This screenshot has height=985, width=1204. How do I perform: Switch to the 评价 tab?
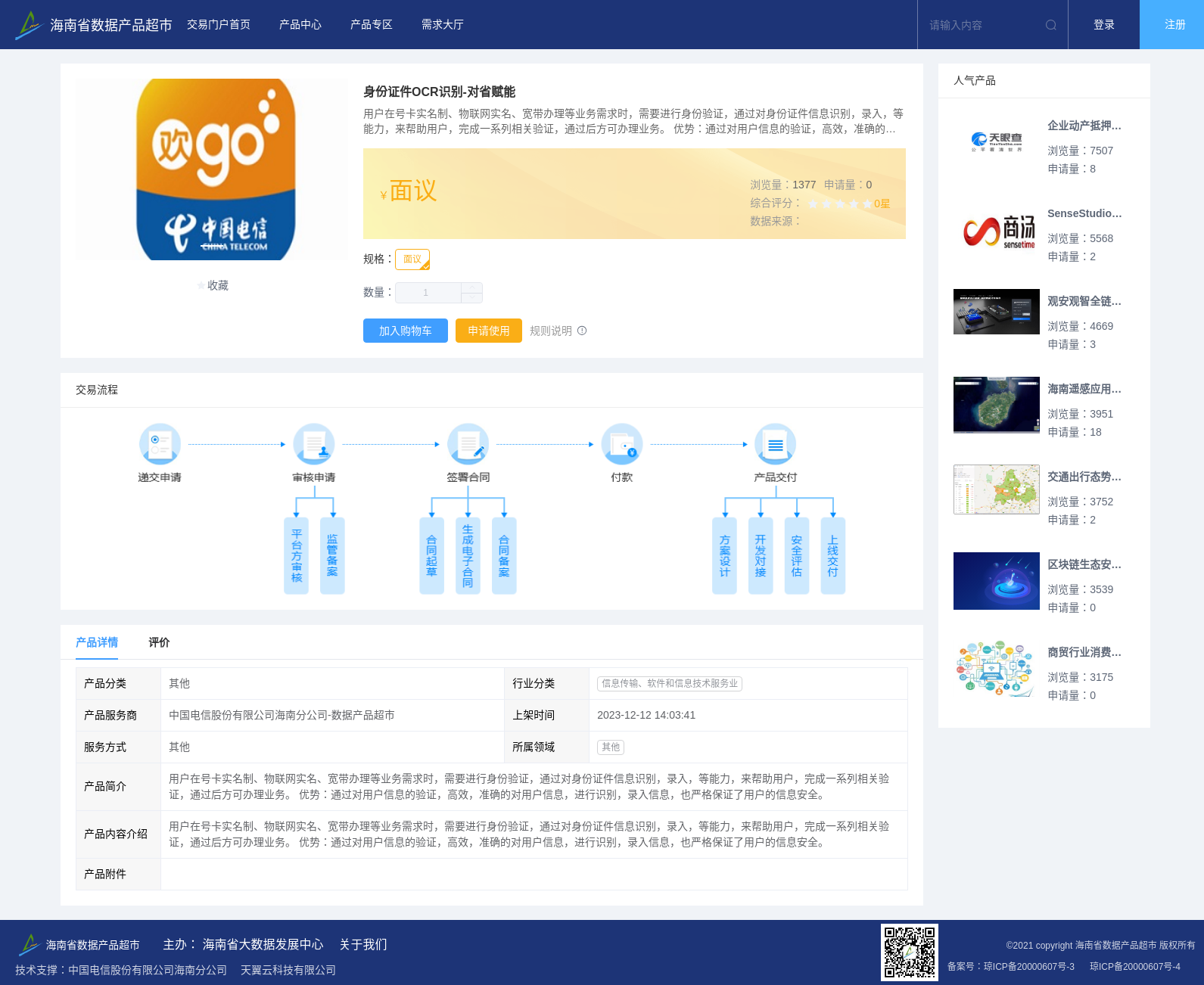tap(159, 642)
